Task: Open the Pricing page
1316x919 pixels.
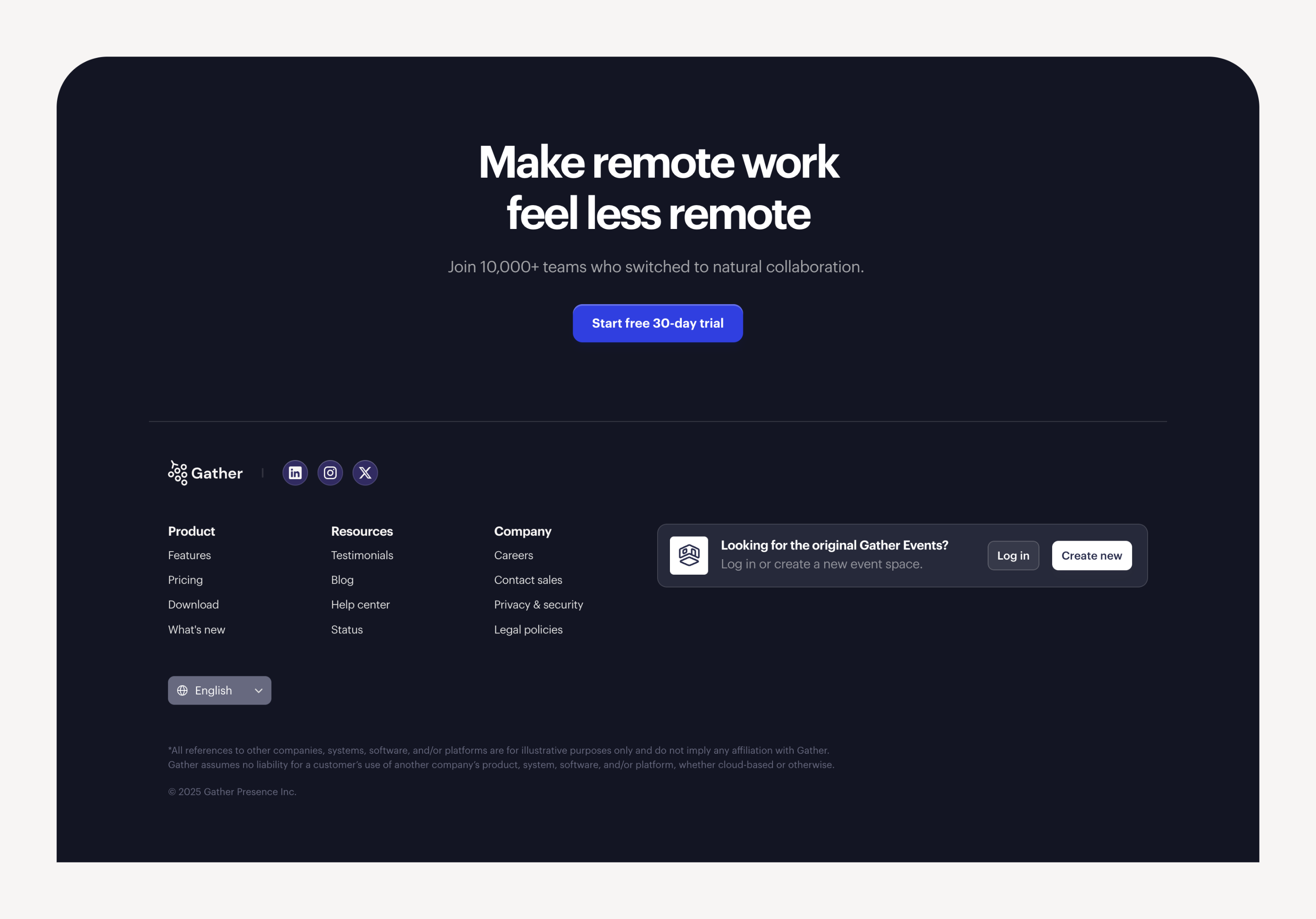Action: pyautogui.click(x=185, y=580)
